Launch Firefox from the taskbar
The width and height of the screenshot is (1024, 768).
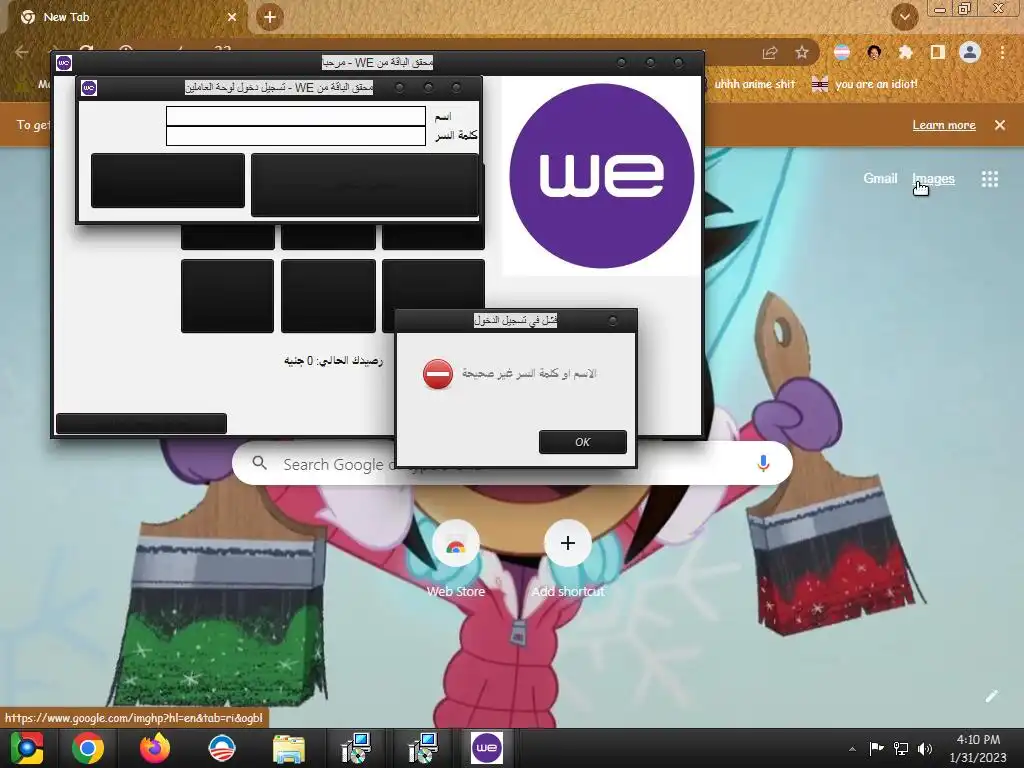155,748
